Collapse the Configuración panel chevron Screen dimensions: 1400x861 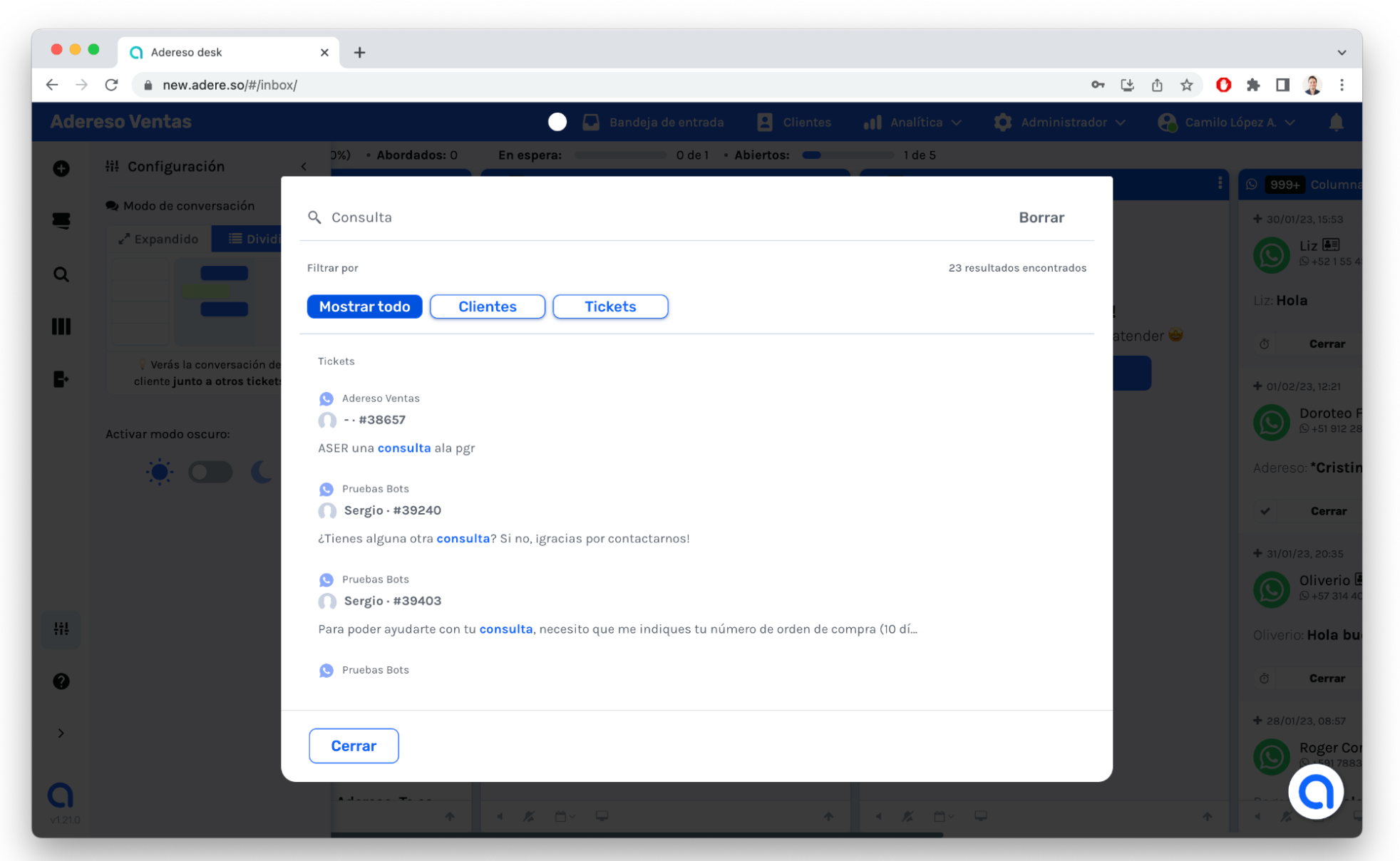click(x=304, y=166)
